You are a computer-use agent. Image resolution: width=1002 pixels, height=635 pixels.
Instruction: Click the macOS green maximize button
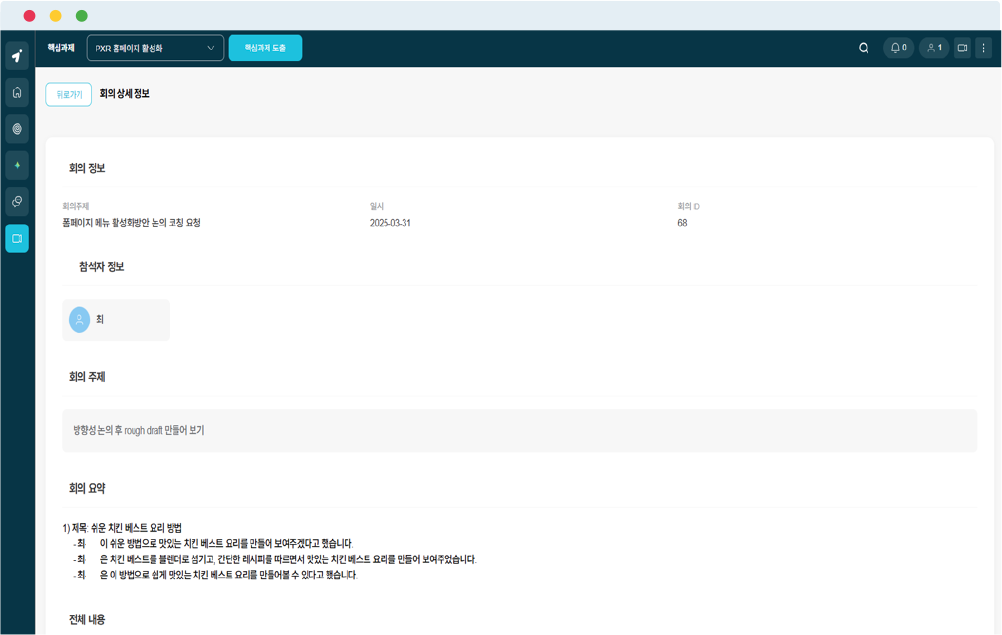(82, 16)
